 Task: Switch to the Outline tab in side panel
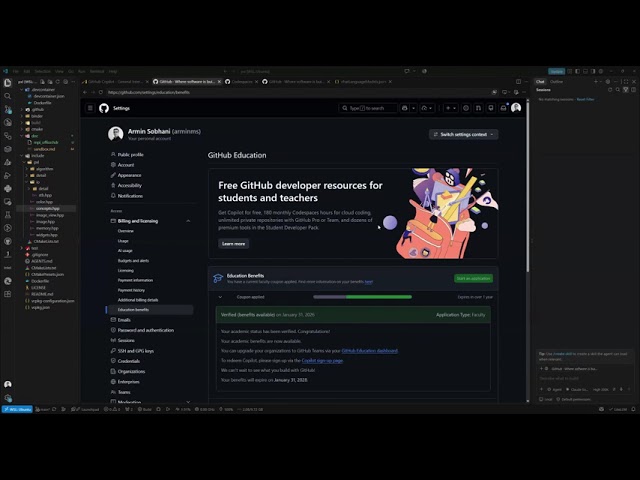pyautogui.click(x=556, y=82)
